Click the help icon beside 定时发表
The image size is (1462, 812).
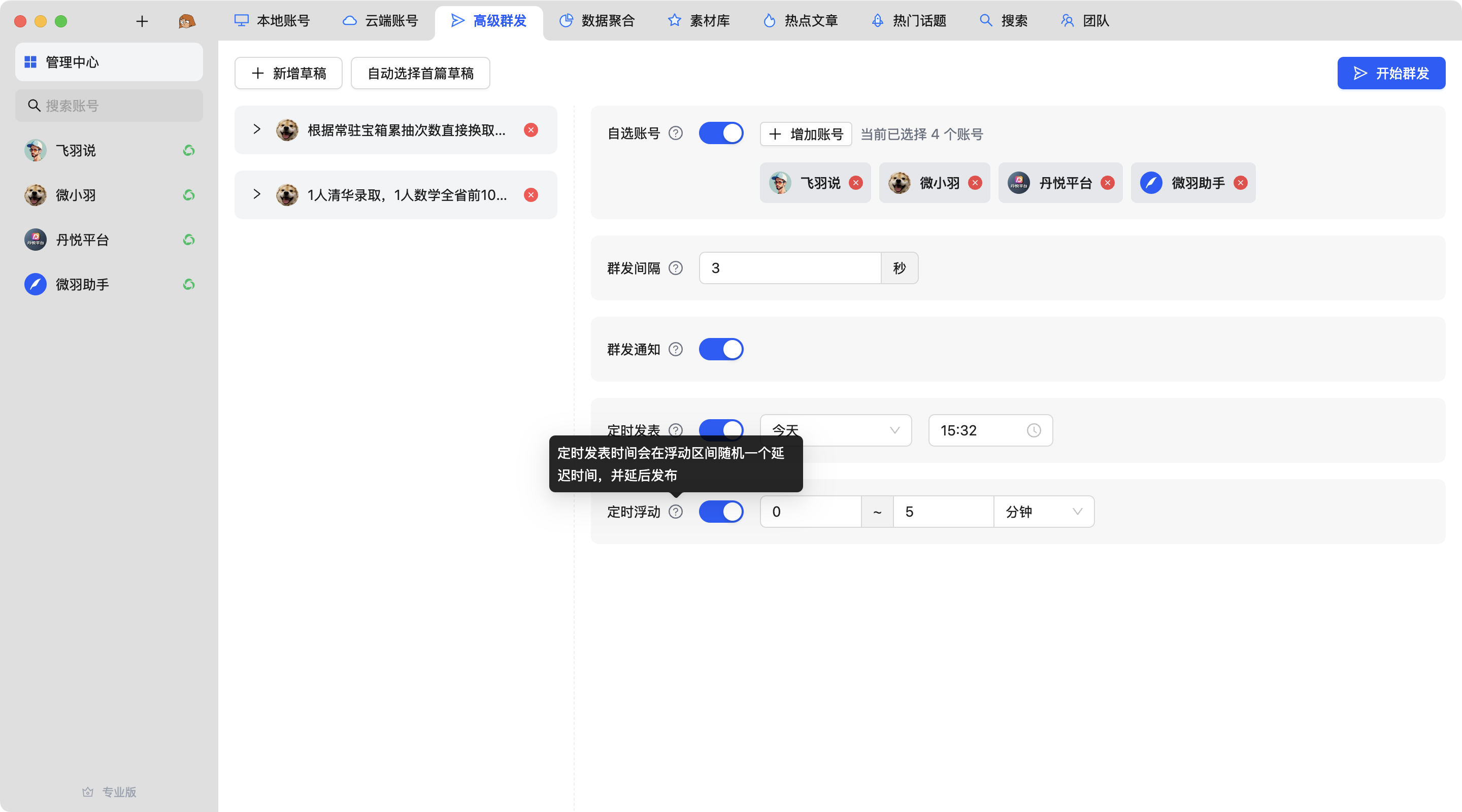tap(675, 429)
